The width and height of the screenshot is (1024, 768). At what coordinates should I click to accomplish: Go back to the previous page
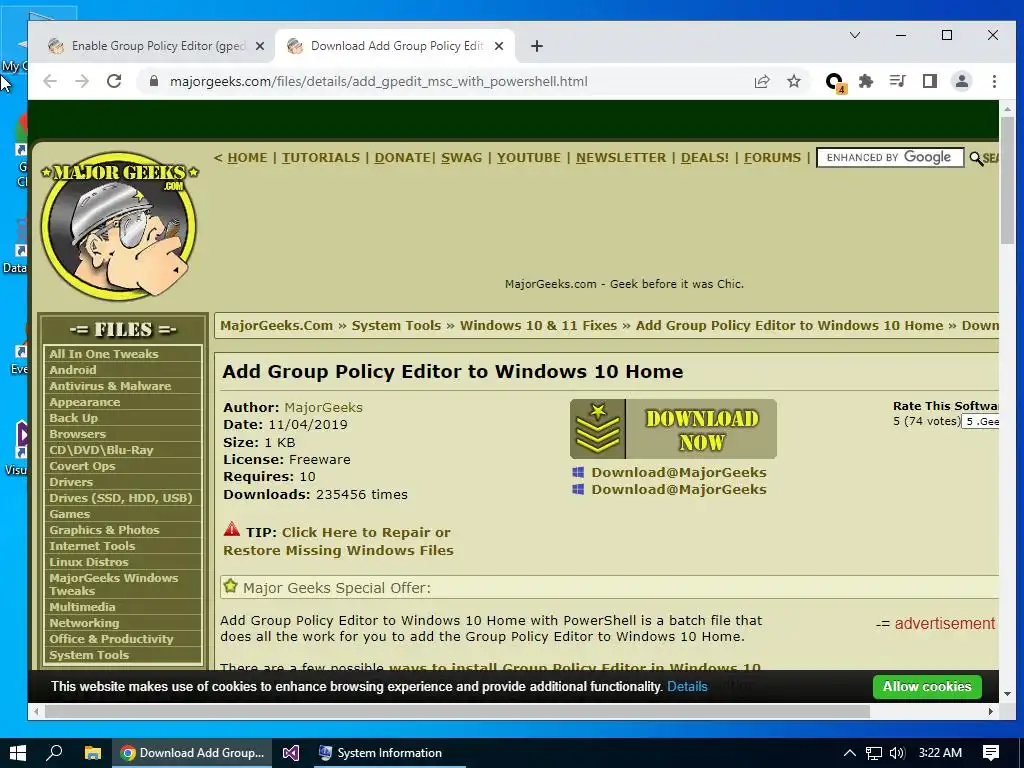tap(50, 81)
